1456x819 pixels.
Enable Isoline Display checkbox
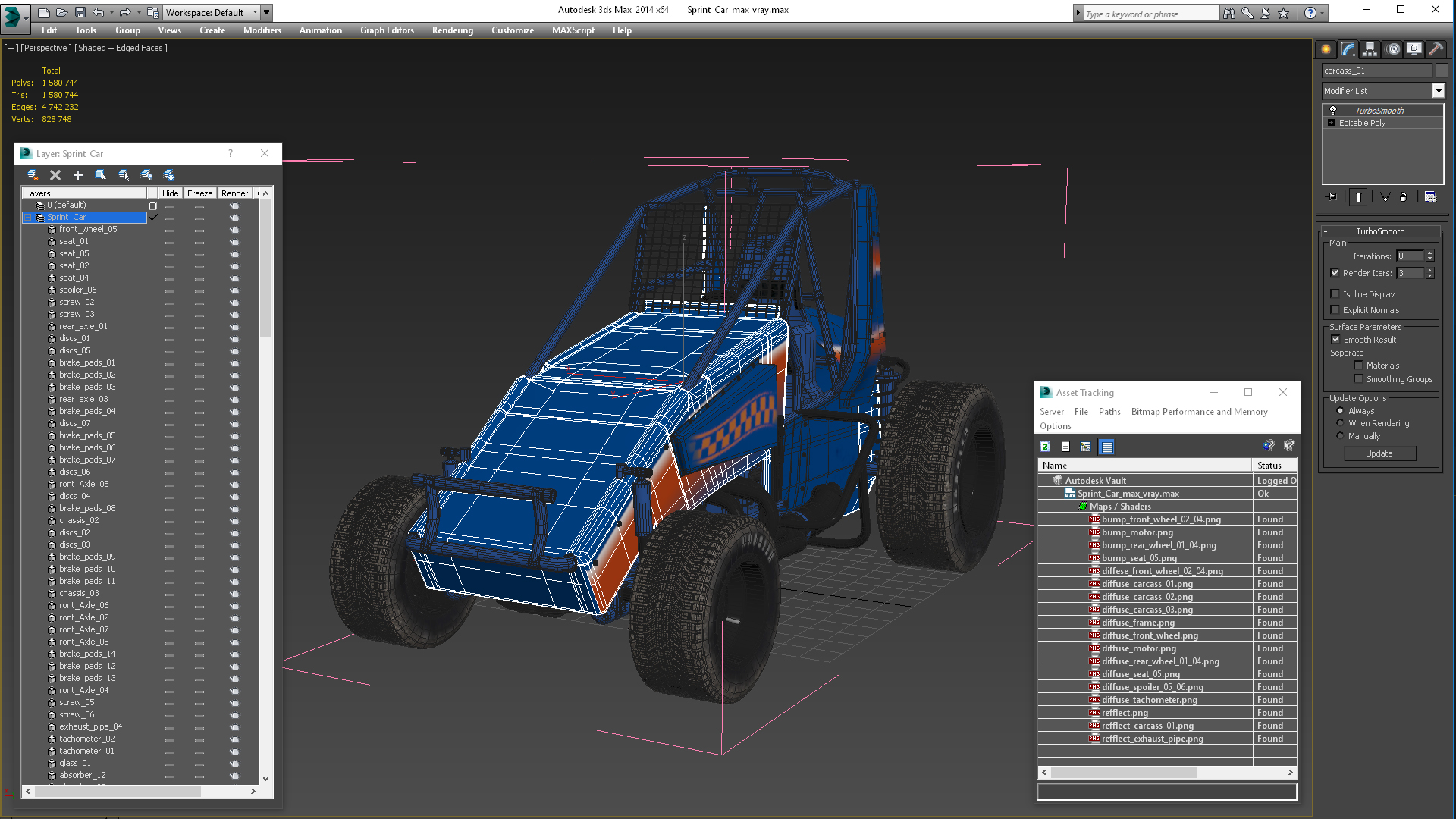[1335, 294]
